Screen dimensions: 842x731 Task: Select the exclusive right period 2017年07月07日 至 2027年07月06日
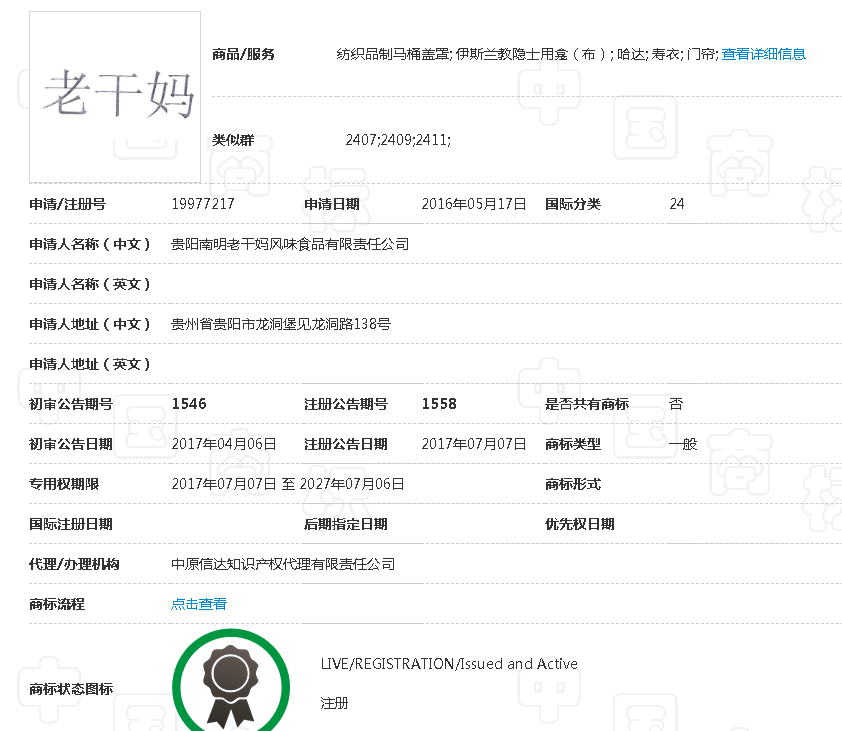click(288, 484)
